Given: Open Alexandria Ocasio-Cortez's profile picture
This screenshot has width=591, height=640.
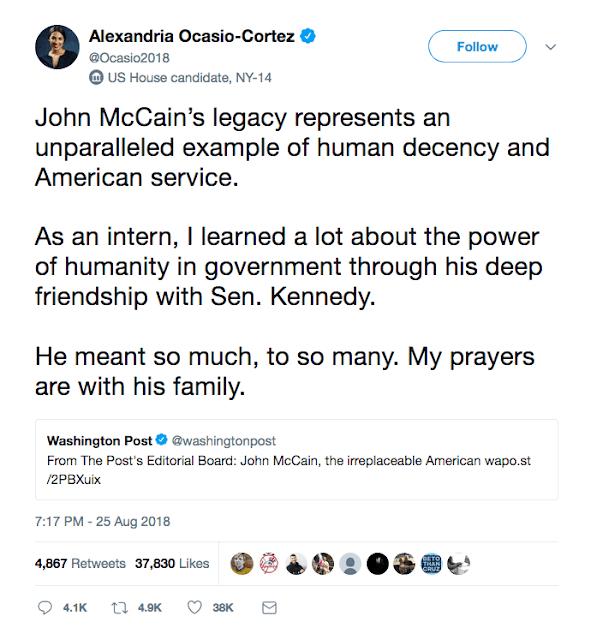Looking at the screenshot, I should coord(57,47).
